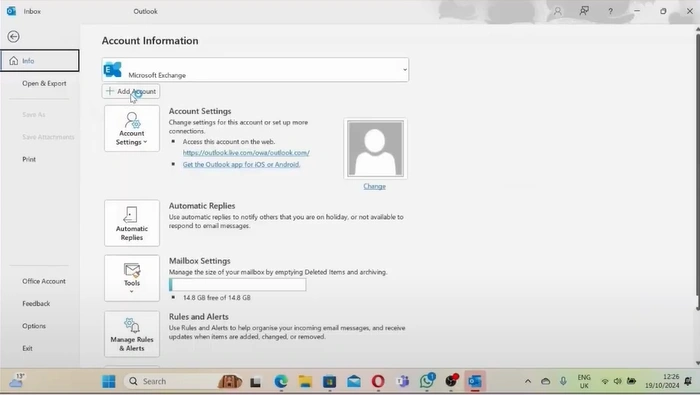Viewport: 700px width, 395px height.
Task: Open the Feedback section
Action: click(36, 304)
